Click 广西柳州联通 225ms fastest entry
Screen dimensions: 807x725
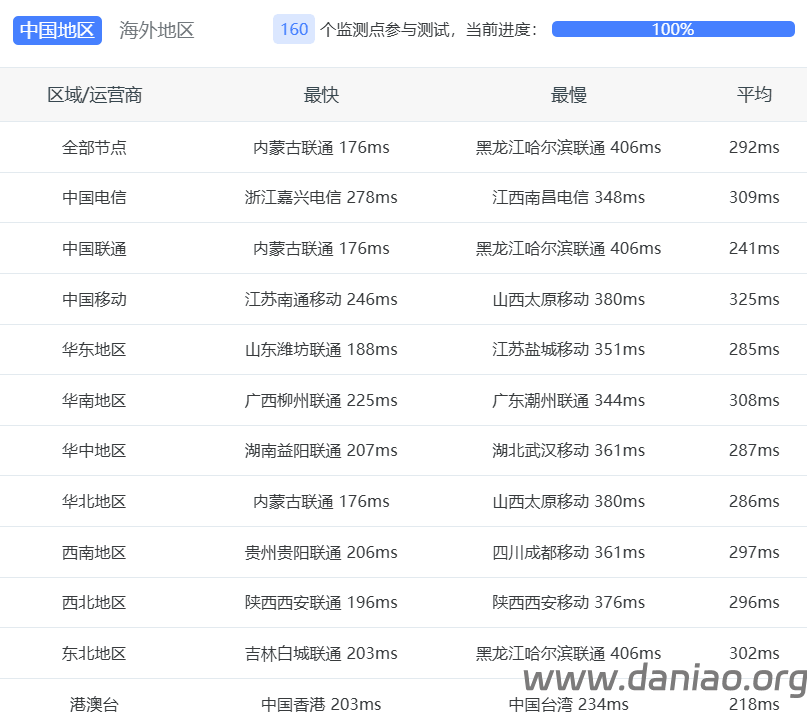pos(321,401)
